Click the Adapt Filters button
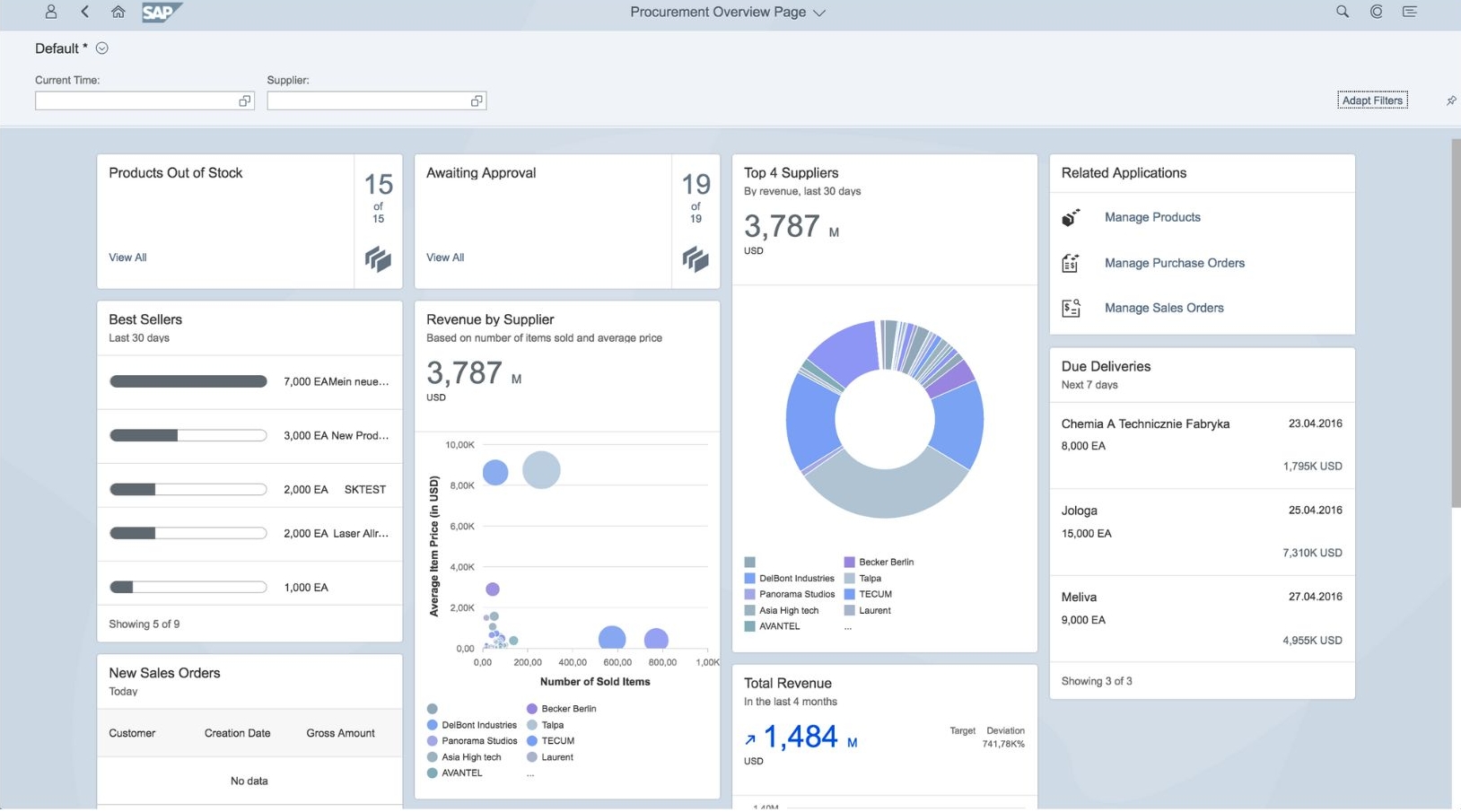1461x812 pixels. [x=1371, y=100]
